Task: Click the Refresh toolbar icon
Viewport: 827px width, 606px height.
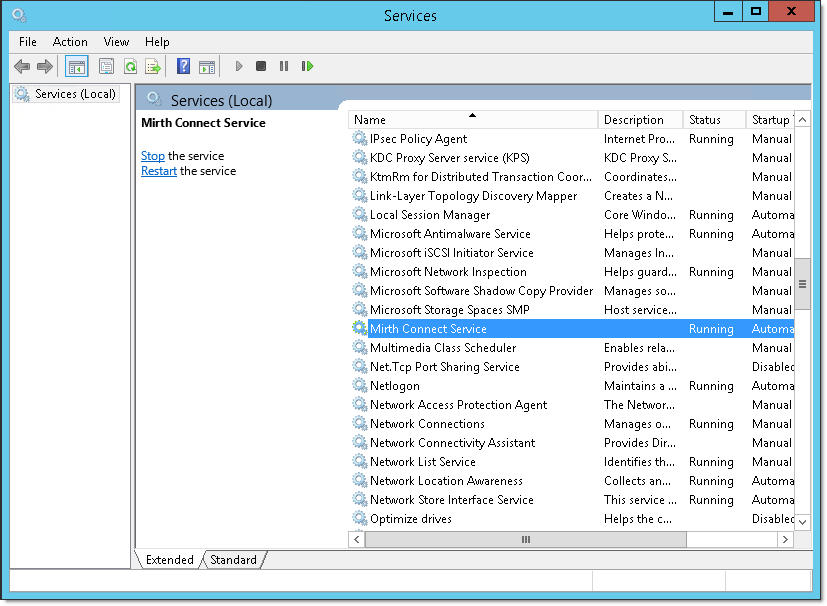Action: click(x=130, y=66)
